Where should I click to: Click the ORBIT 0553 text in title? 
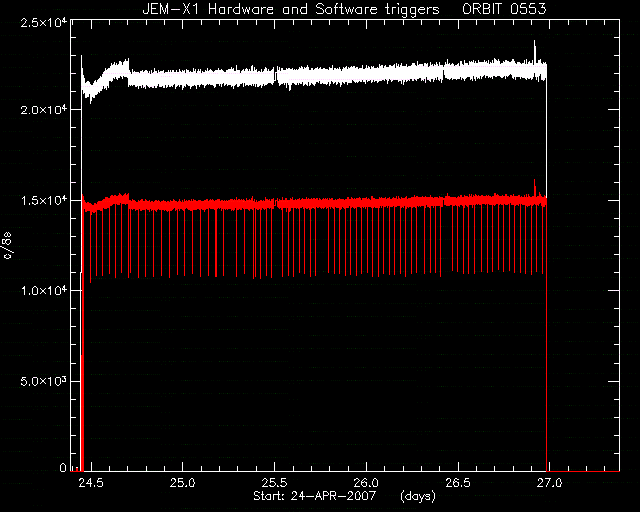click(504, 9)
